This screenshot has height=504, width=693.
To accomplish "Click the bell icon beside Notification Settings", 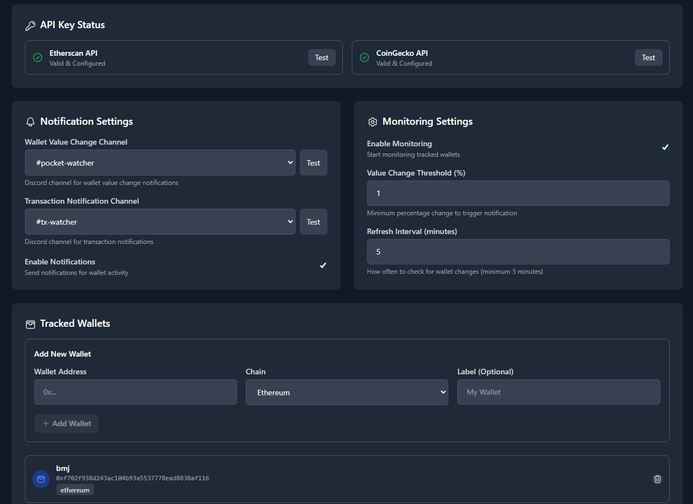I will click(x=30, y=122).
